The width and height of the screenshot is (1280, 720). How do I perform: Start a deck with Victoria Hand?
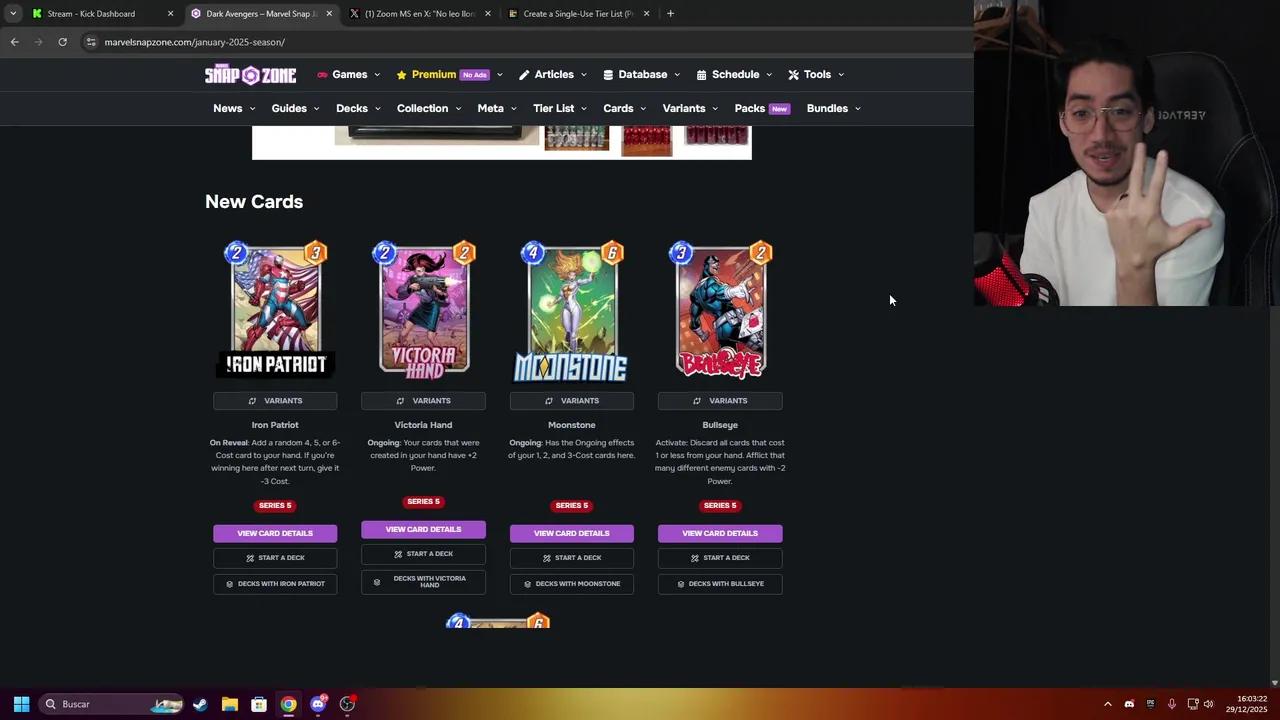423,554
